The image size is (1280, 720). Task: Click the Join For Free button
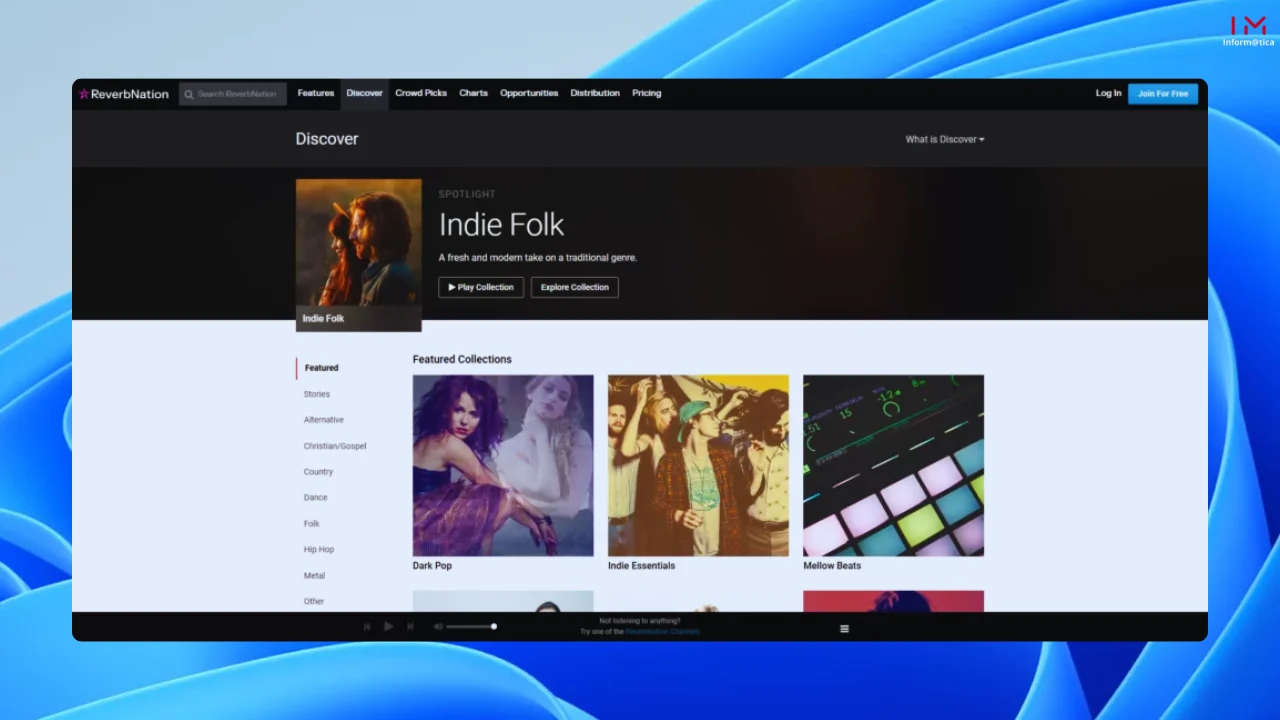(1163, 94)
